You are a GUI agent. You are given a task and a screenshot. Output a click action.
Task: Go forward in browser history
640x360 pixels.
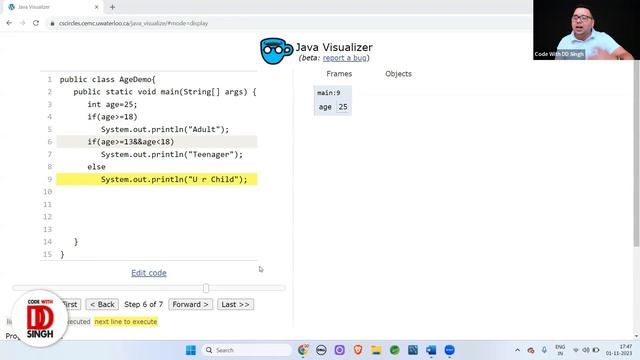22,23
